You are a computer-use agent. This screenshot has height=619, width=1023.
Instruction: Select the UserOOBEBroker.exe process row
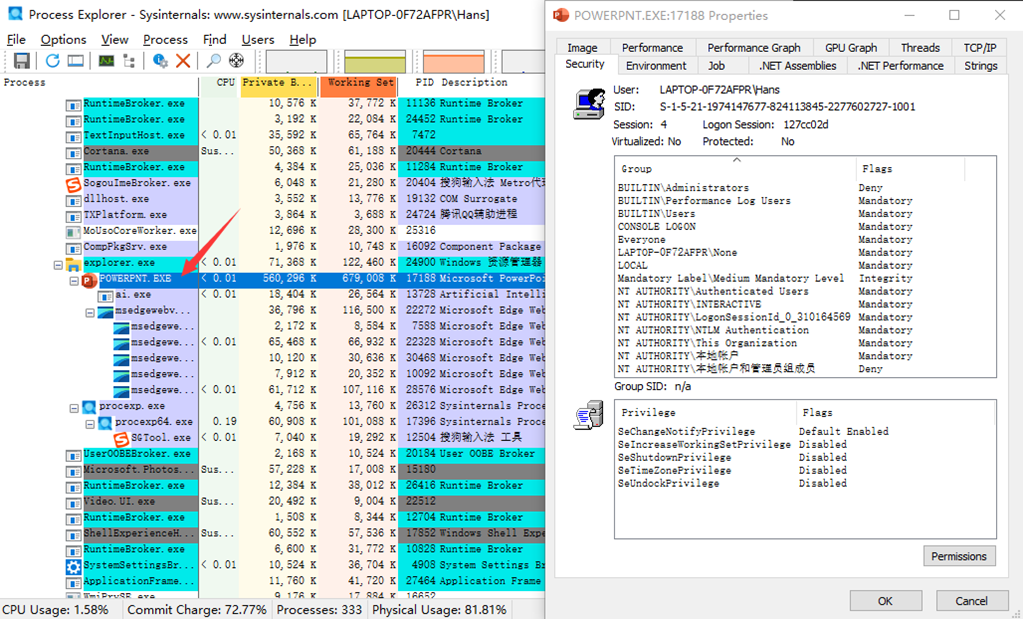[273, 455]
